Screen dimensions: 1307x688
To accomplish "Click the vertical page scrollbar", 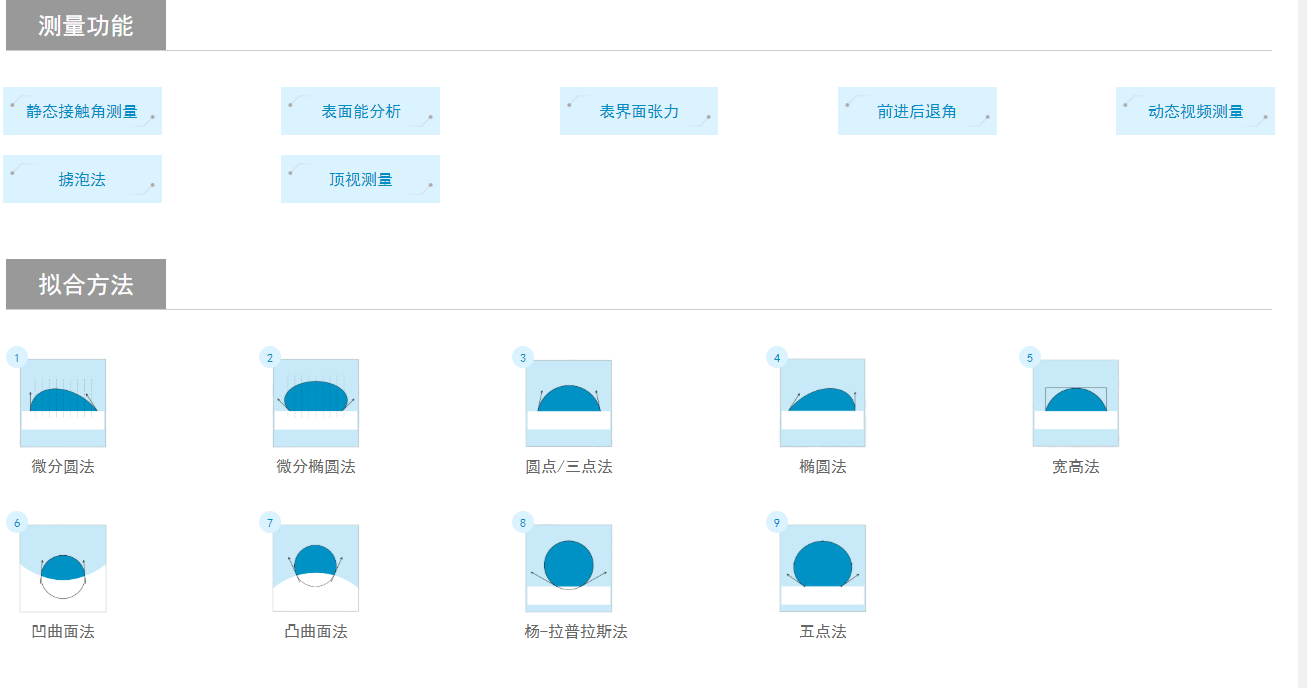I will click(x=1302, y=344).
